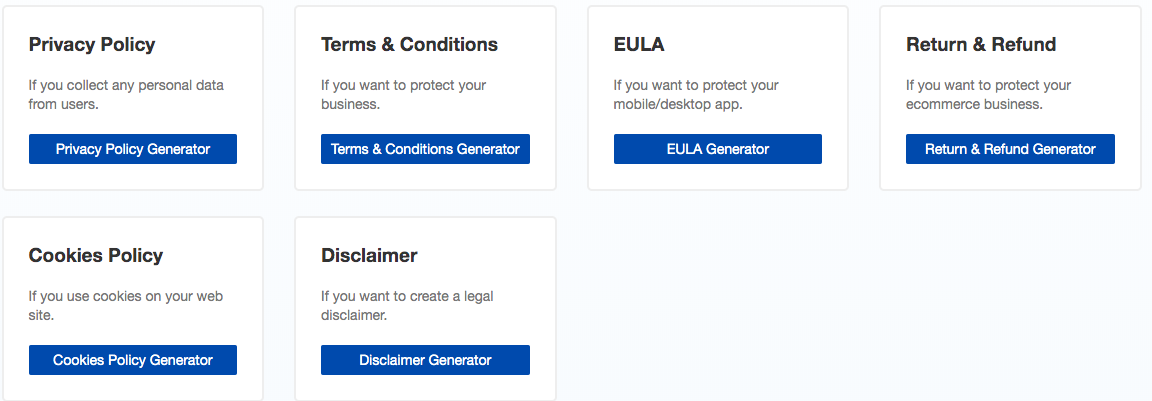
Task: Open the Disclaimer Generator
Action: [425, 360]
